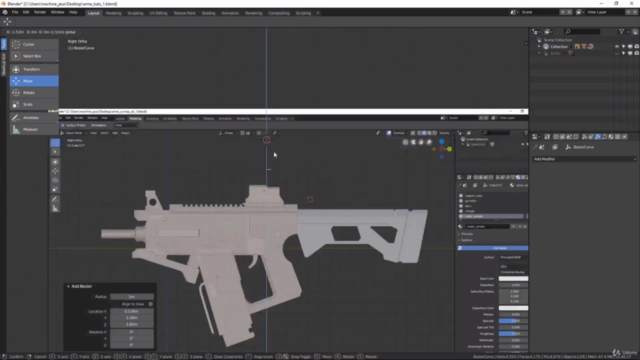Image resolution: width=640 pixels, height=360 pixels.
Task: Toggle Surface Project checkbox in inner window
Action: tap(62, 125)
